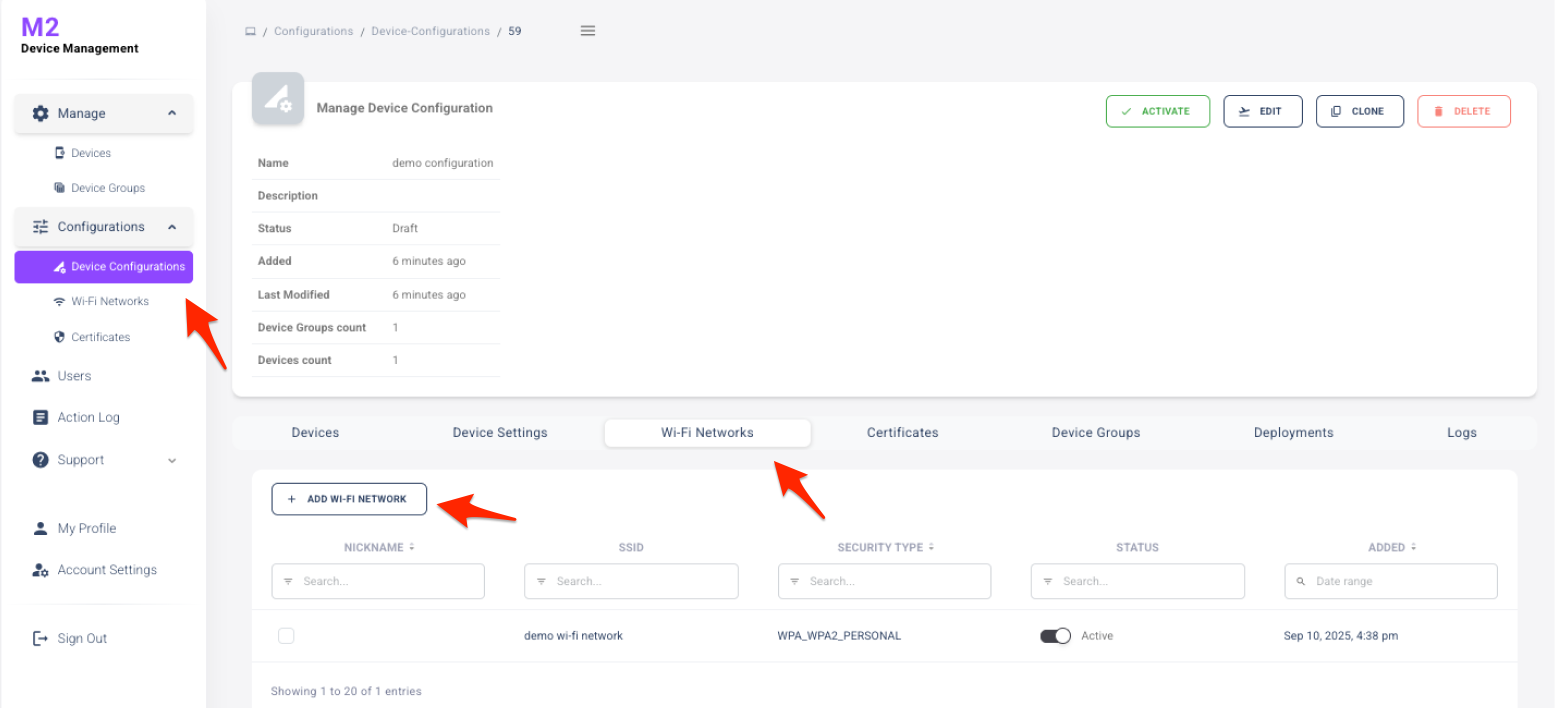Expand the Support menu chevron

point(172,461)
